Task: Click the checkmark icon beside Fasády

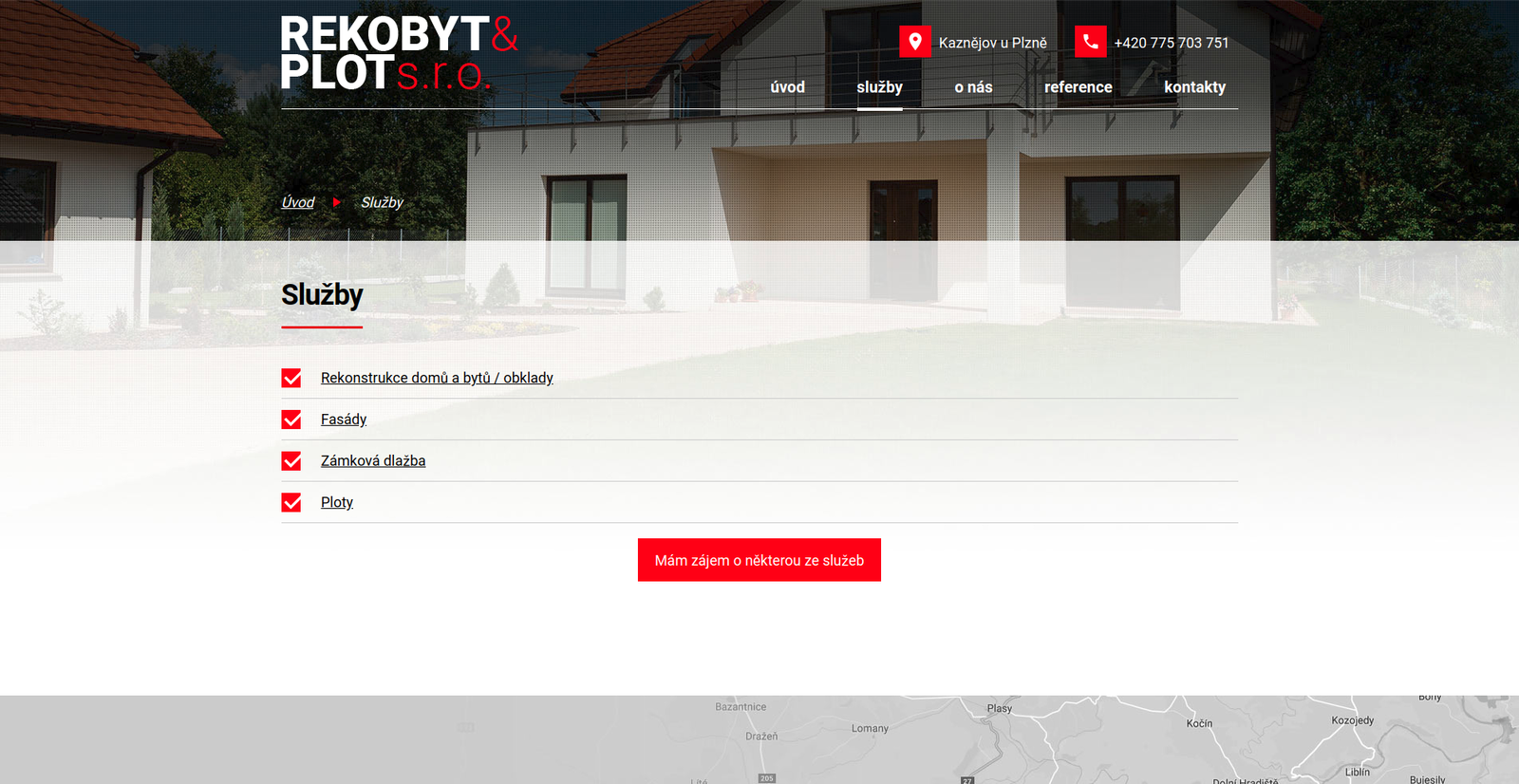Action: (291, 420)
